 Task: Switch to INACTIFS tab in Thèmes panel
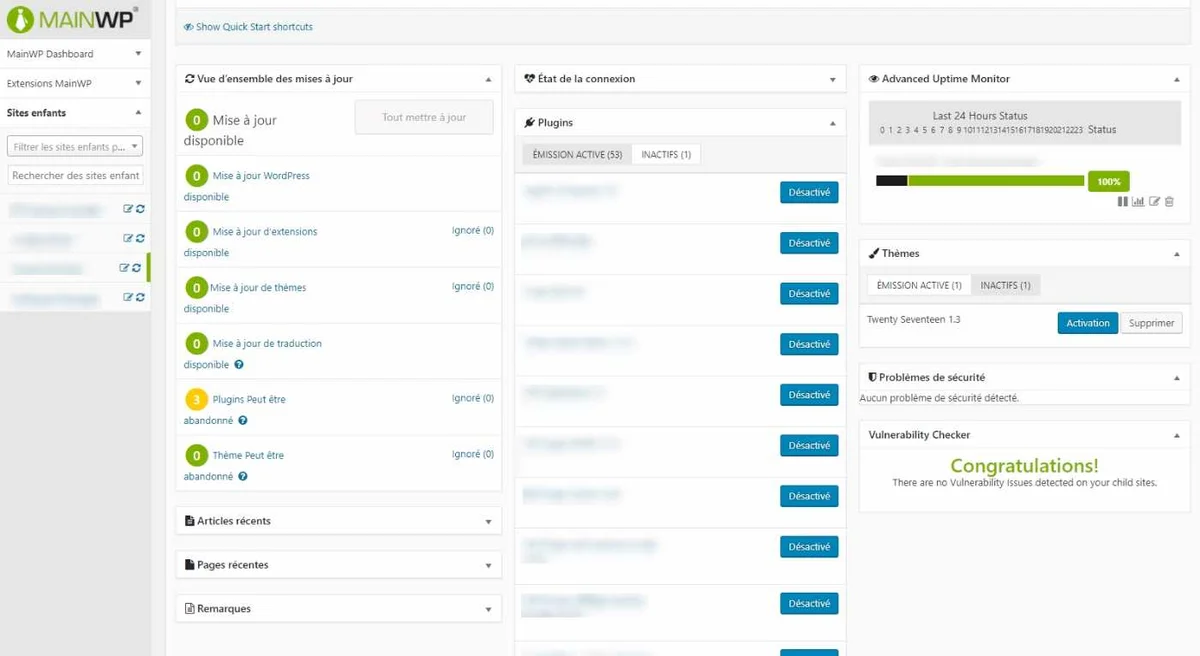tap(1005, 285)
